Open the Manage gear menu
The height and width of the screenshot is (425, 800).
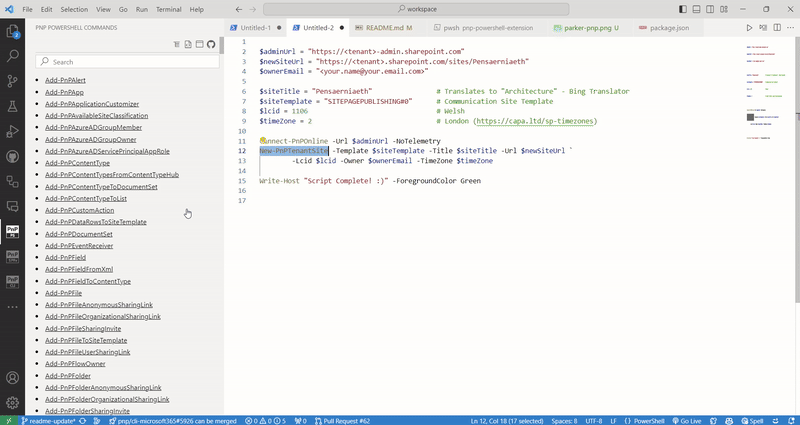click(x=12, y=402)
